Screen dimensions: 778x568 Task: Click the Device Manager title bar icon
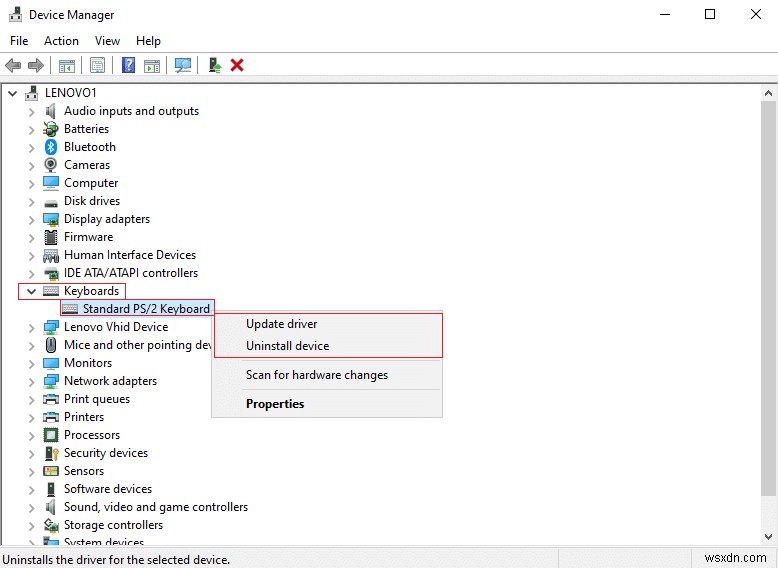click(x=15, y=14)
